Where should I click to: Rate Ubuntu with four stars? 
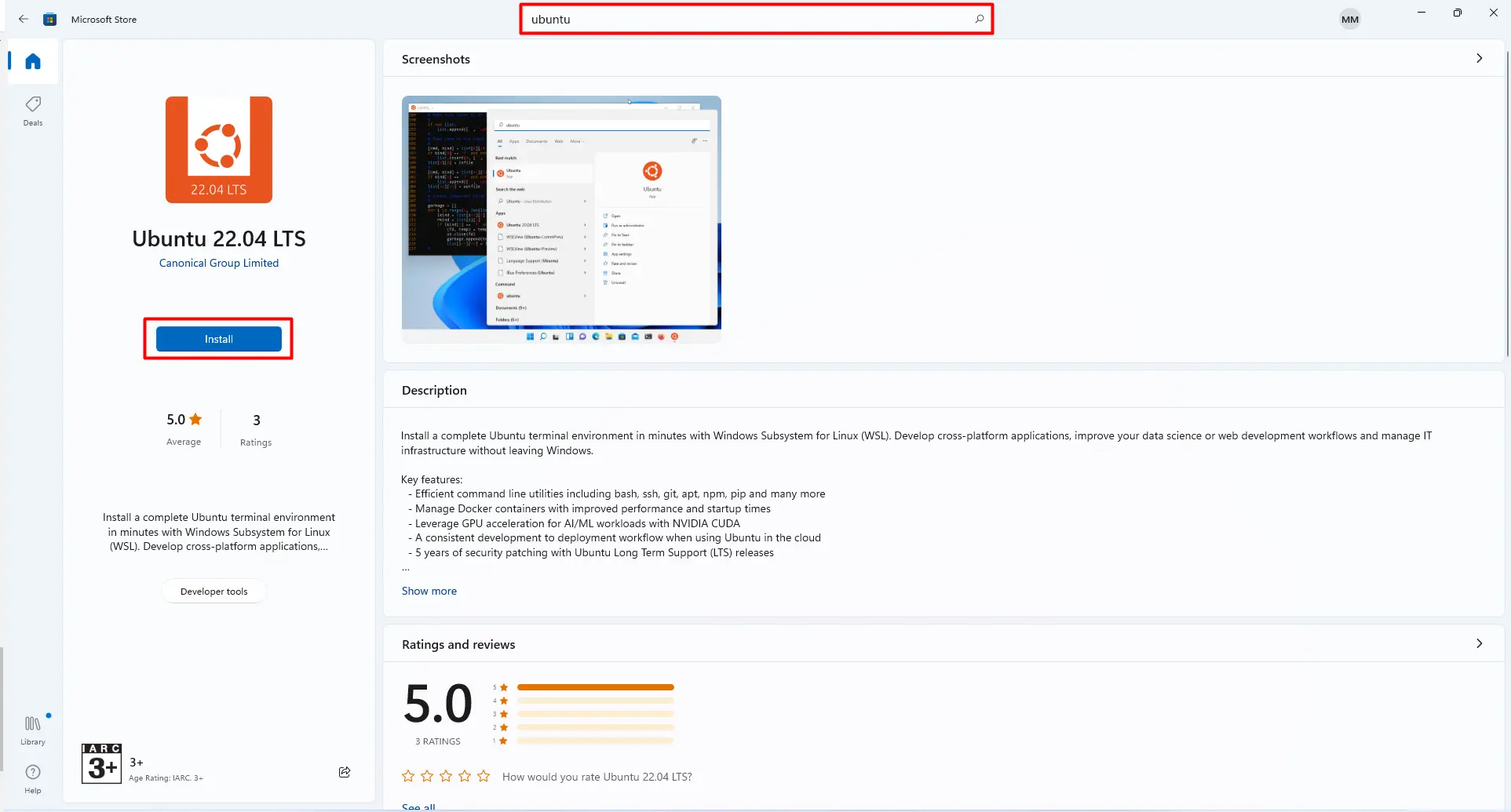click(x=465, y=776)
